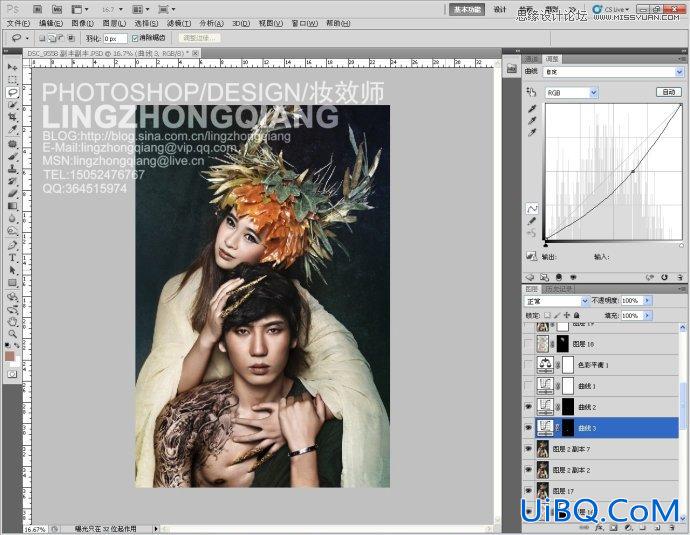690x535 pixels.
Task: Click the curves white point slider
Action: pos(681,245)
